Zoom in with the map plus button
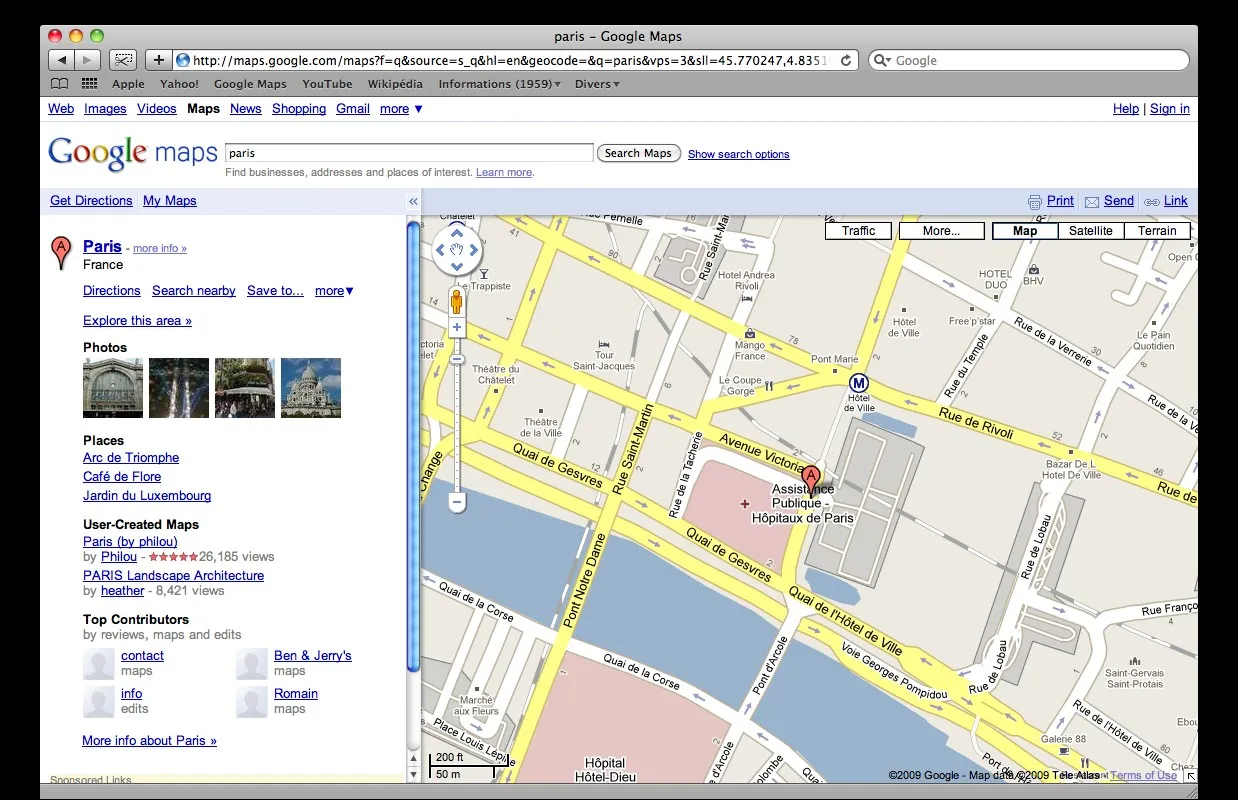This screenshot has height=800, width=1238. point(457,327)
